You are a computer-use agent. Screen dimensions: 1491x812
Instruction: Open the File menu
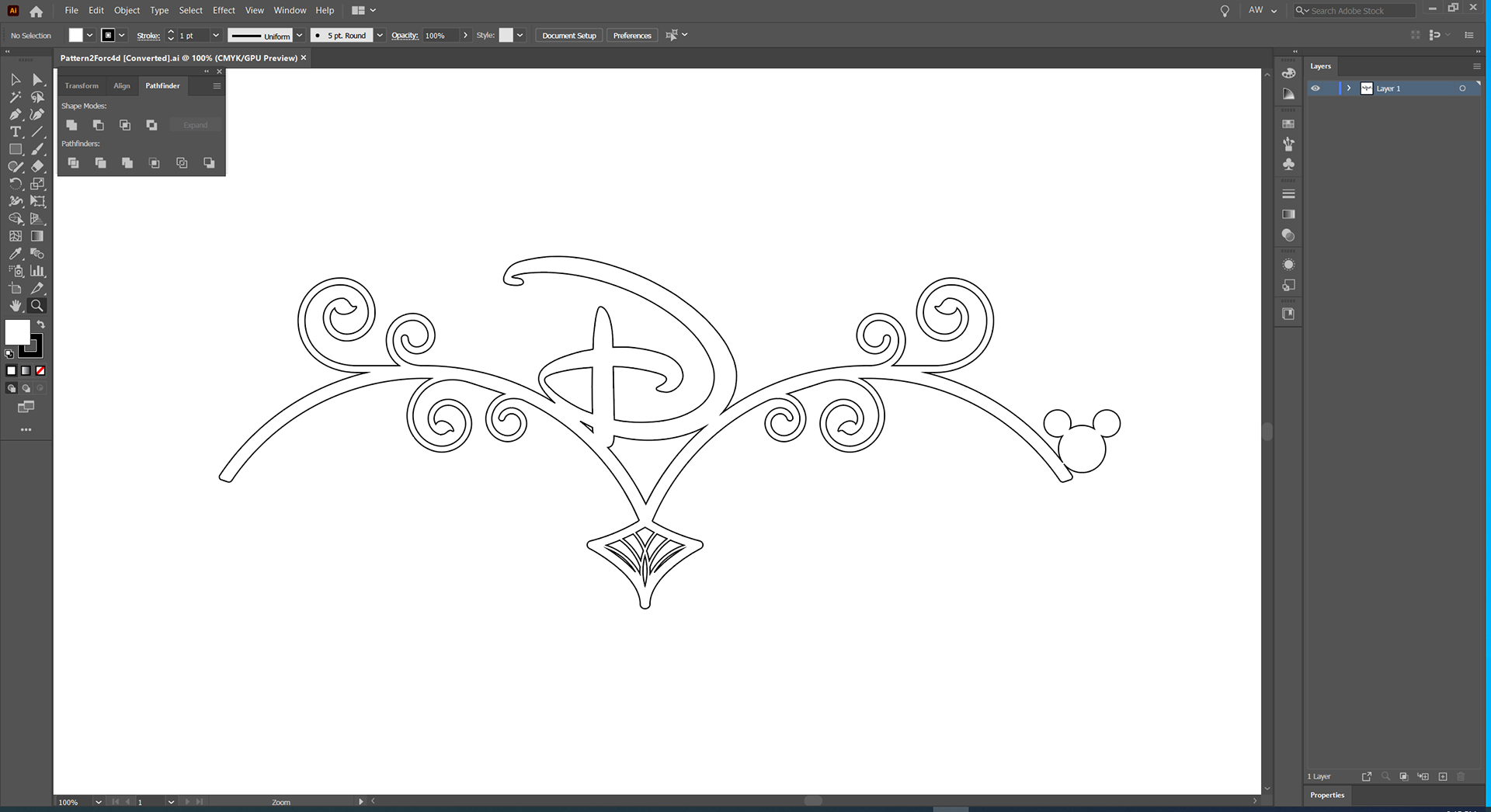pos(71,11)
